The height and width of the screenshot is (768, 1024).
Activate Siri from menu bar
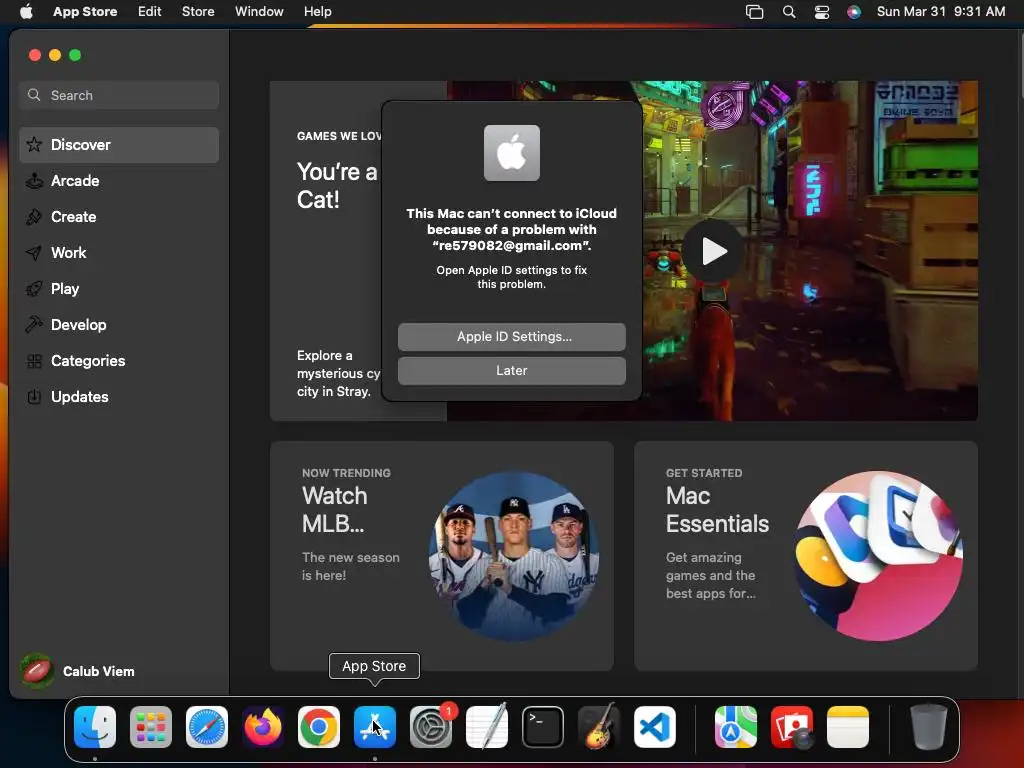[x=854, y=12]
